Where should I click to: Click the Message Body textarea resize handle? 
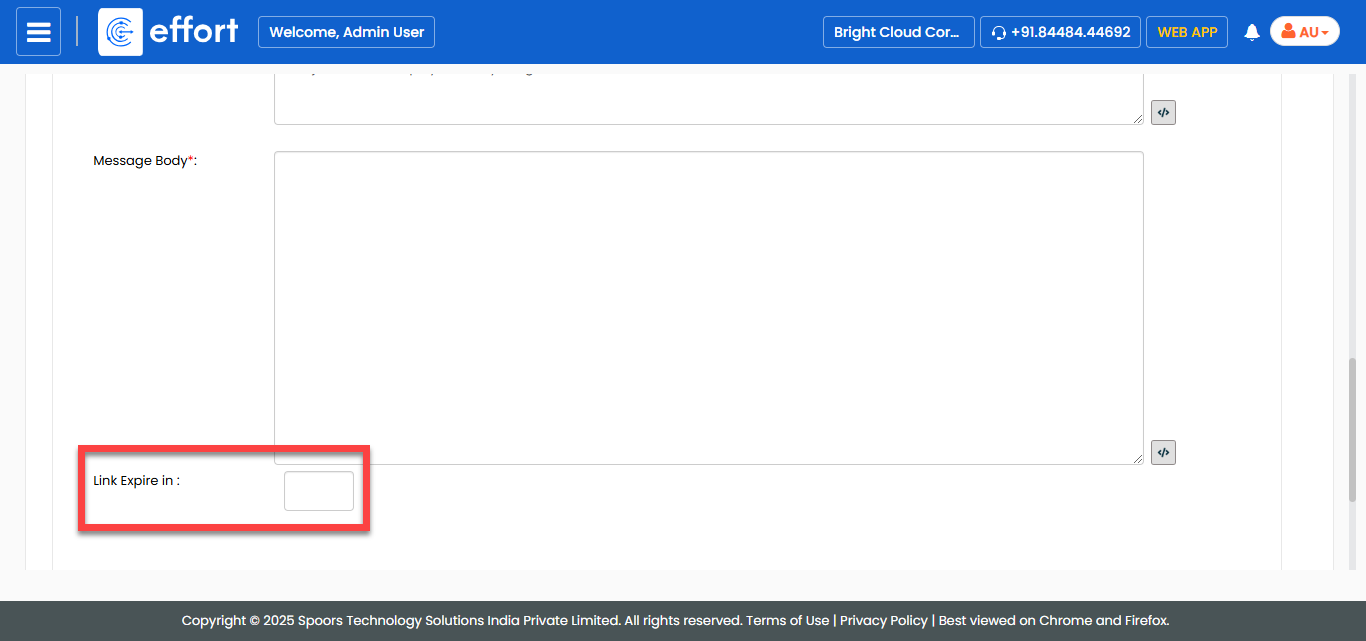tap(1138, 459)
